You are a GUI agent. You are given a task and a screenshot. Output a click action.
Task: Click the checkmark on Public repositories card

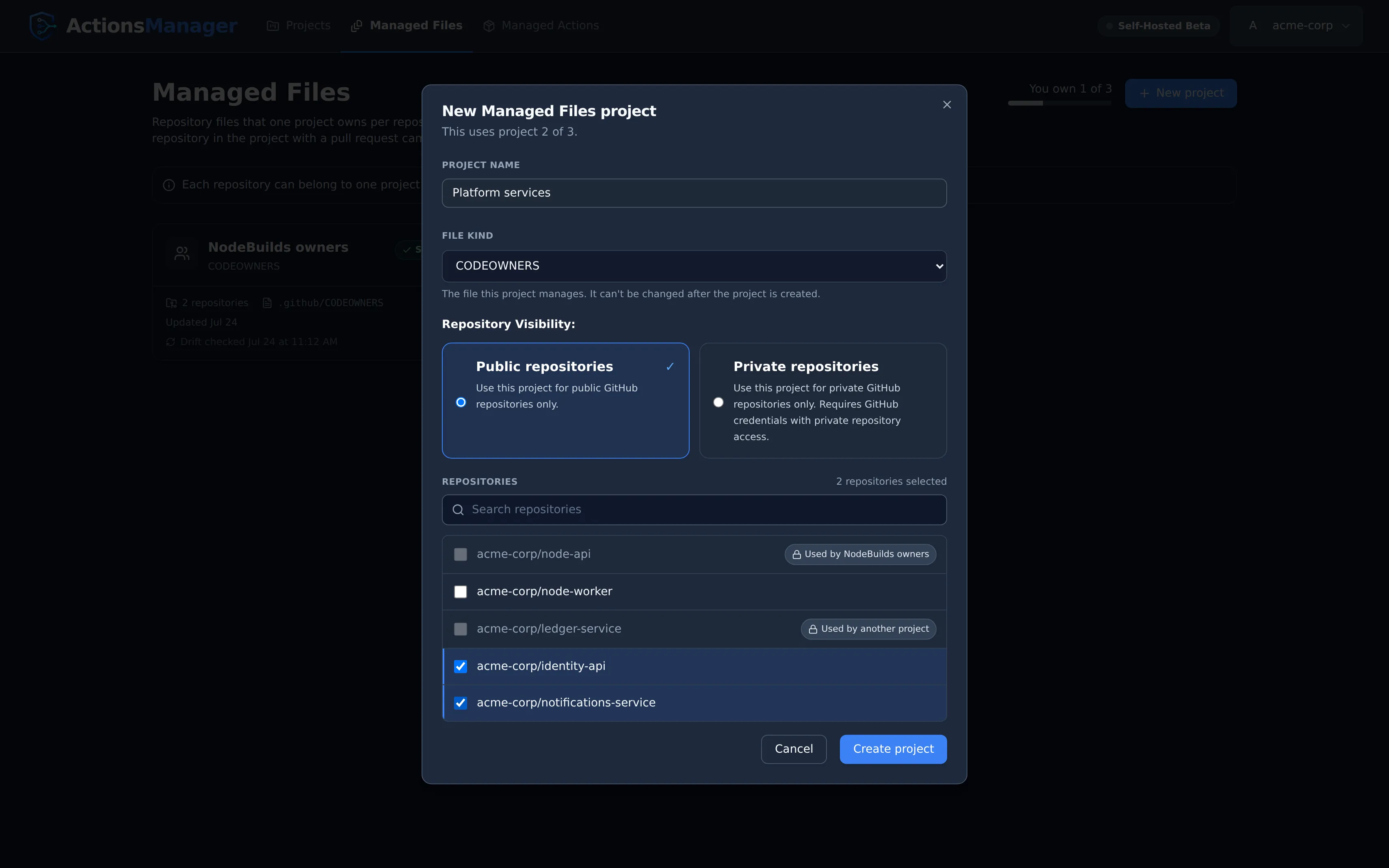[669, 367]
